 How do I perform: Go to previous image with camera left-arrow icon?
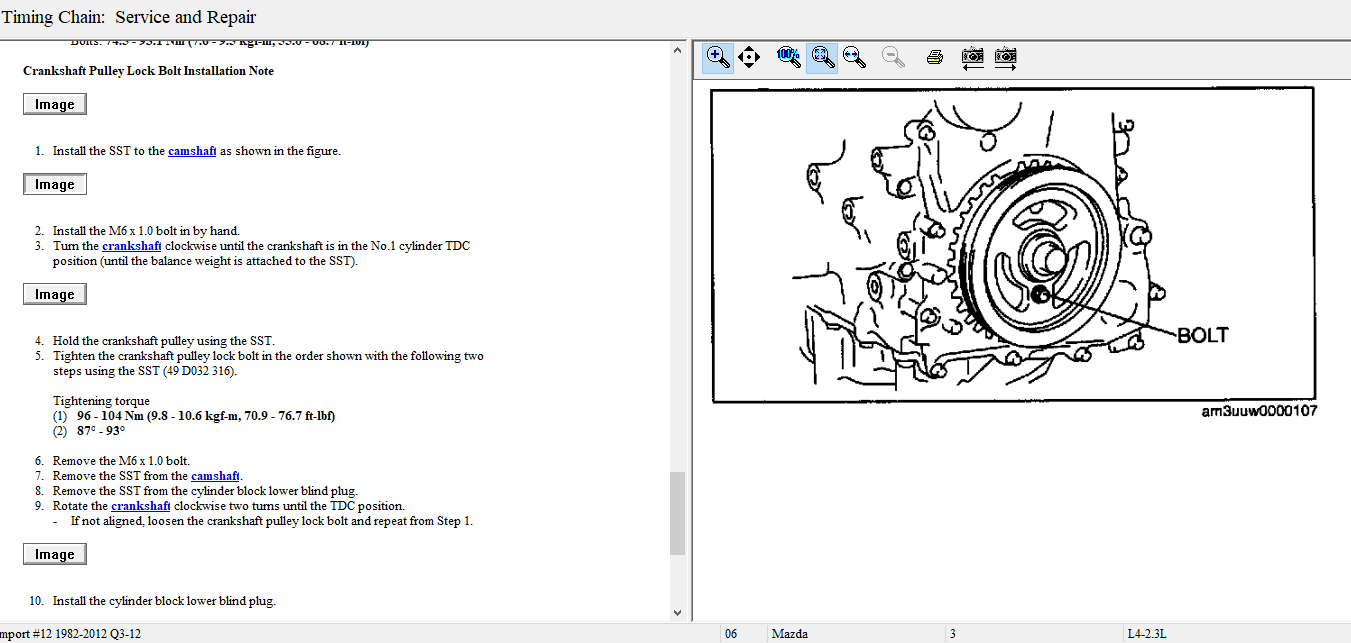coord(972,57)
